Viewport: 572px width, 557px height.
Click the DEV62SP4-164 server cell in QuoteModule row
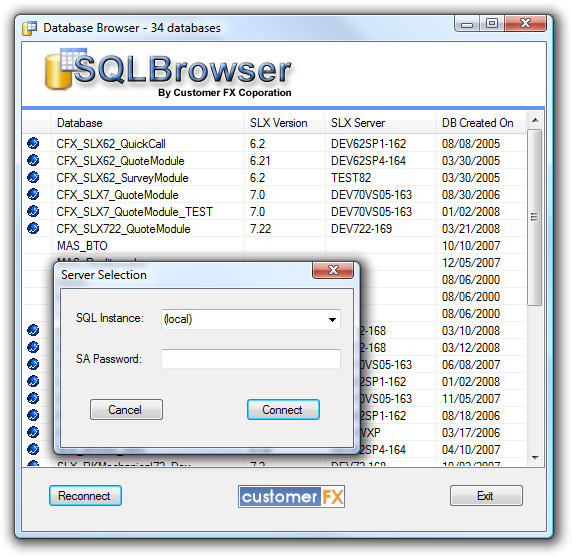click(x=368, y=161)
